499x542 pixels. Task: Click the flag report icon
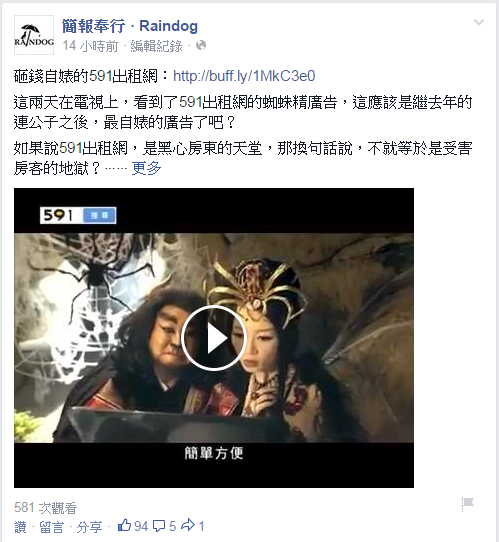467,504
